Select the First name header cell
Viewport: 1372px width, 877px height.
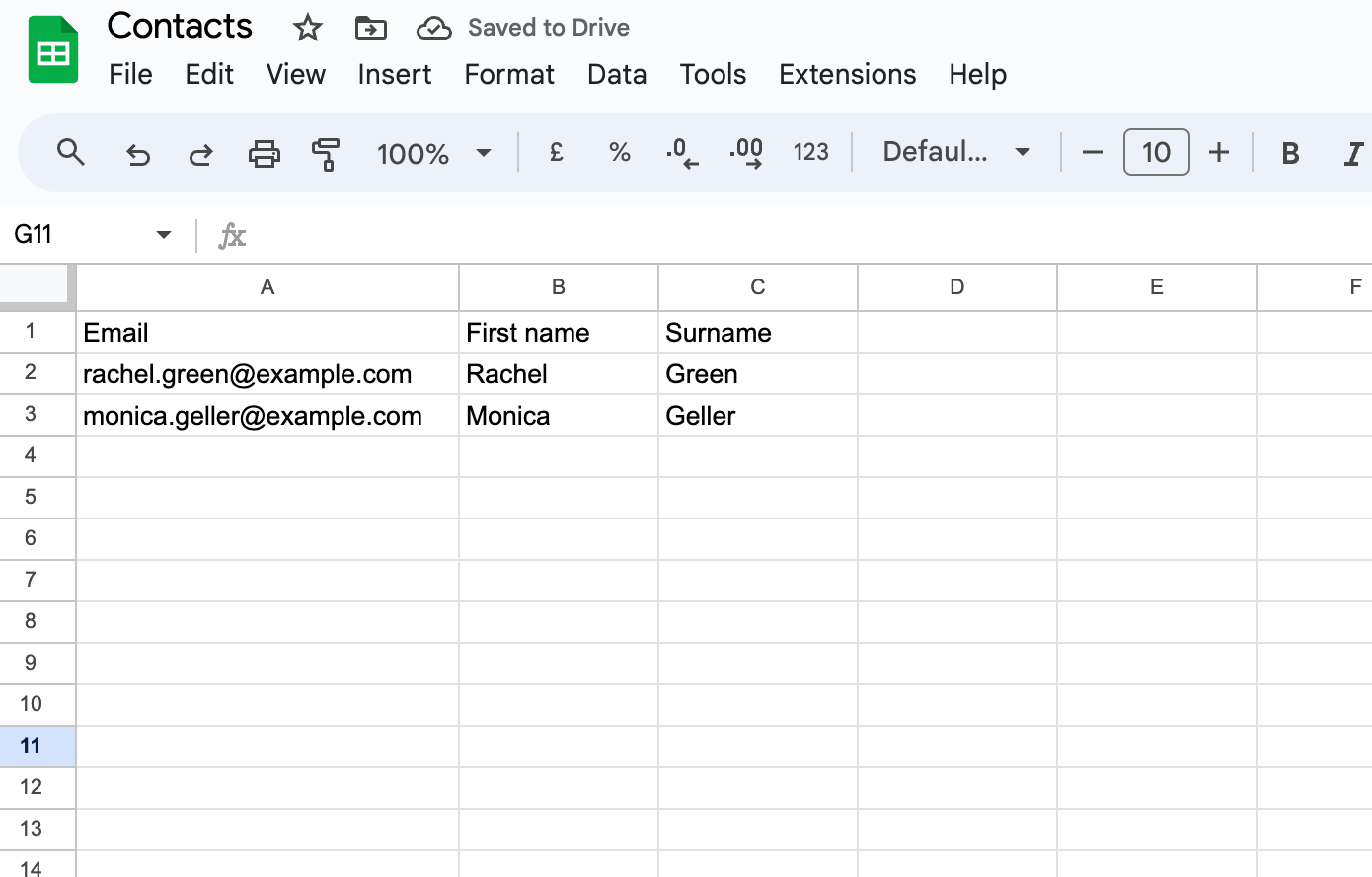(x=559, y=333)
